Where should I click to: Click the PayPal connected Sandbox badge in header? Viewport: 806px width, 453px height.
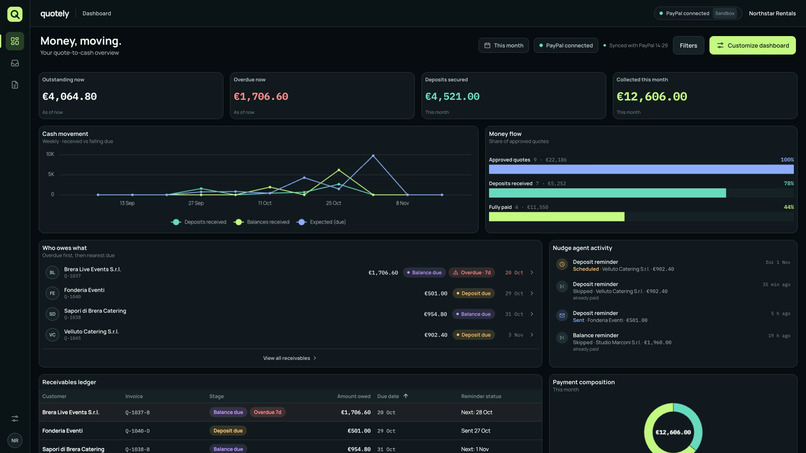(698, 13)
